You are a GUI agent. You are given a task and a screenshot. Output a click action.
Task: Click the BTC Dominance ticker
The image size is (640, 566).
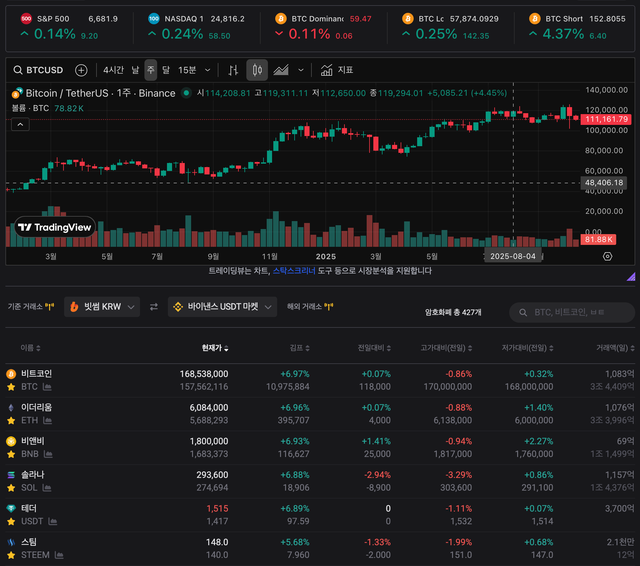click(323, 27)
